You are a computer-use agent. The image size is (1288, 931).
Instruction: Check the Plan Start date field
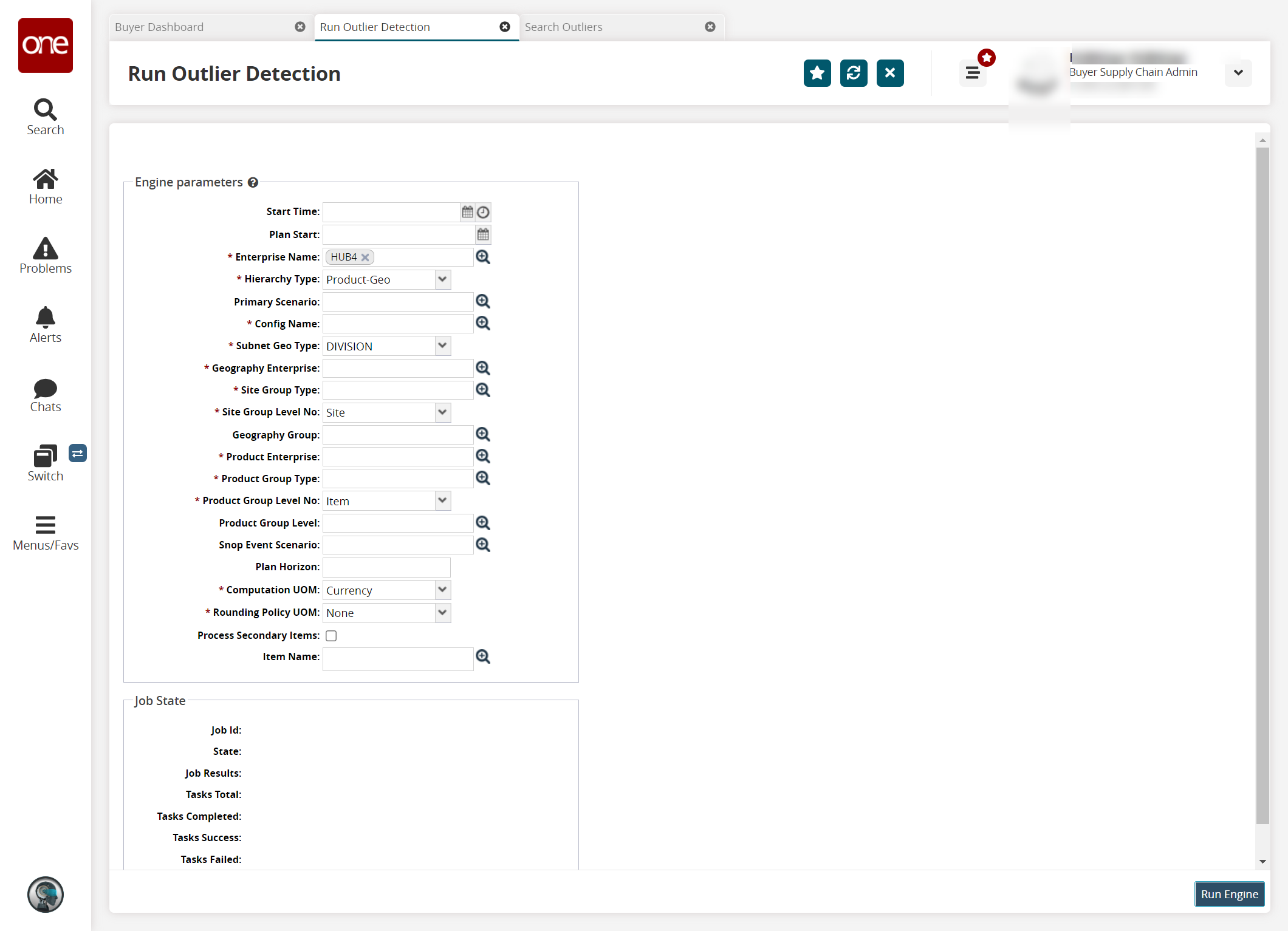click(x=398, y=234)
